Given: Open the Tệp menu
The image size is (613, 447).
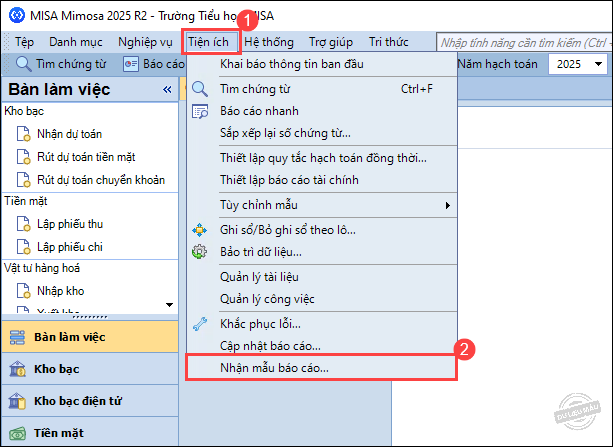Looking at the screenshot, I should click(x=24, y=42).
